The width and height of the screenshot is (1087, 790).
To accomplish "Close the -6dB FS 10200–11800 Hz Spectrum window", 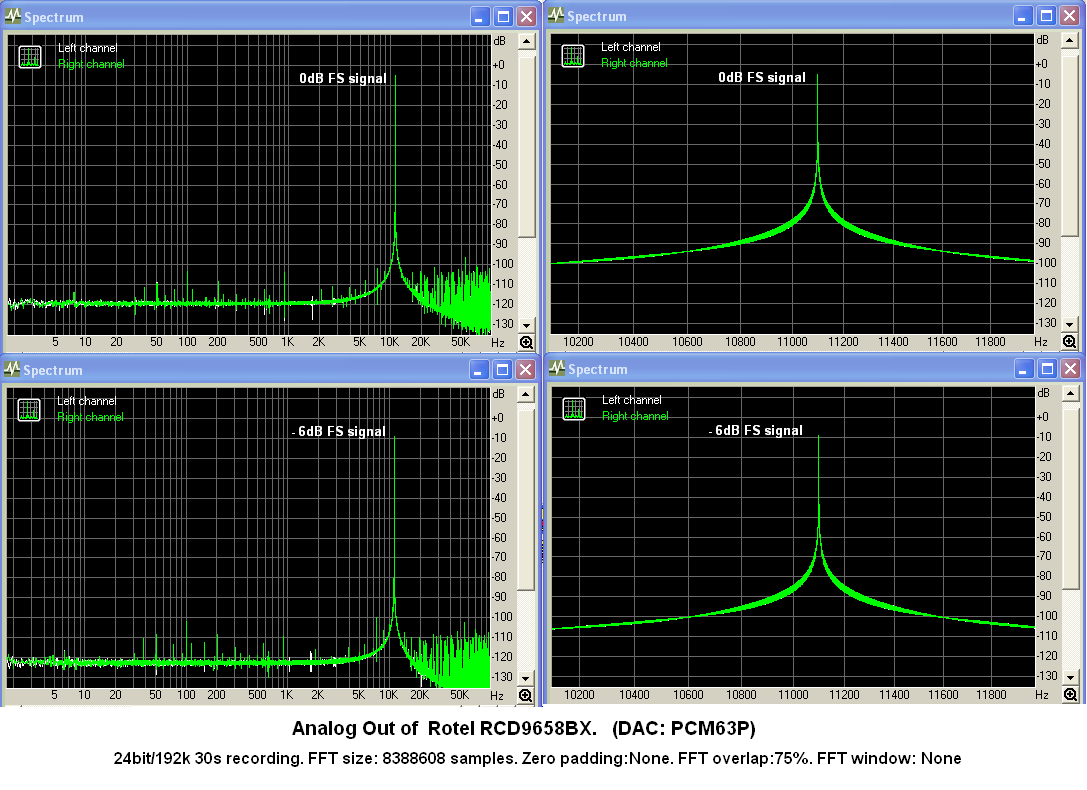I will [x=1071, y=369].
